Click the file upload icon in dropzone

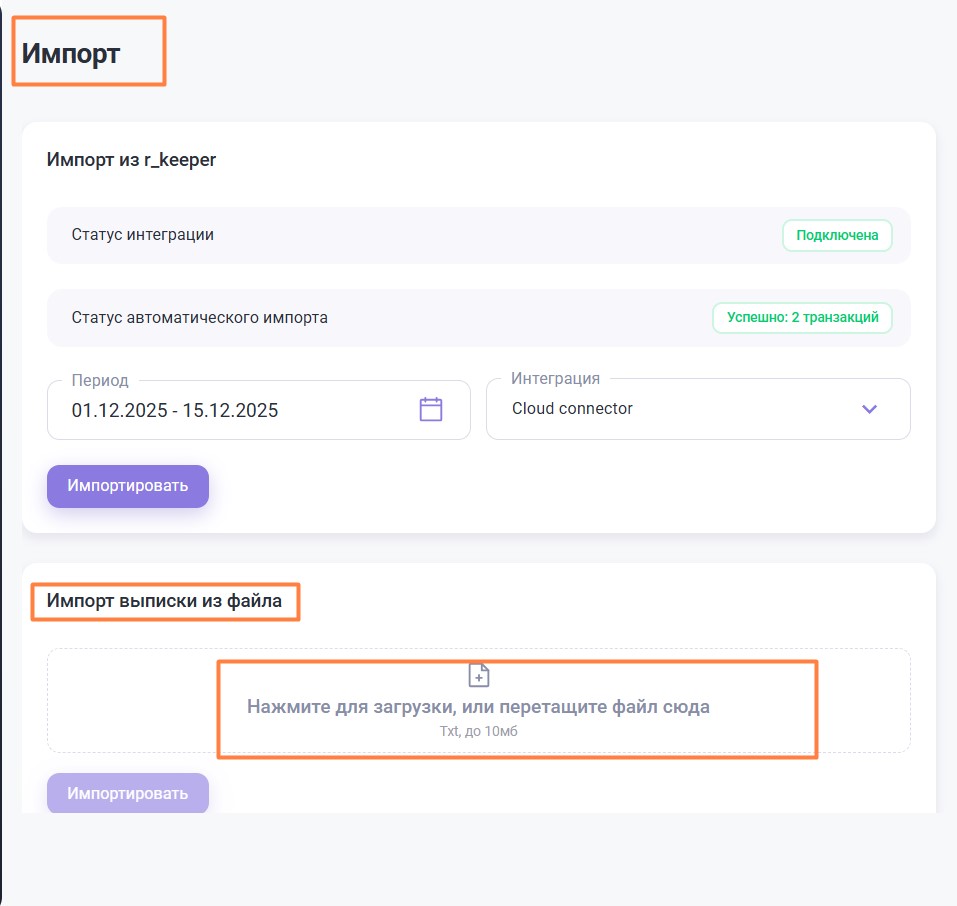coord(479,675)
